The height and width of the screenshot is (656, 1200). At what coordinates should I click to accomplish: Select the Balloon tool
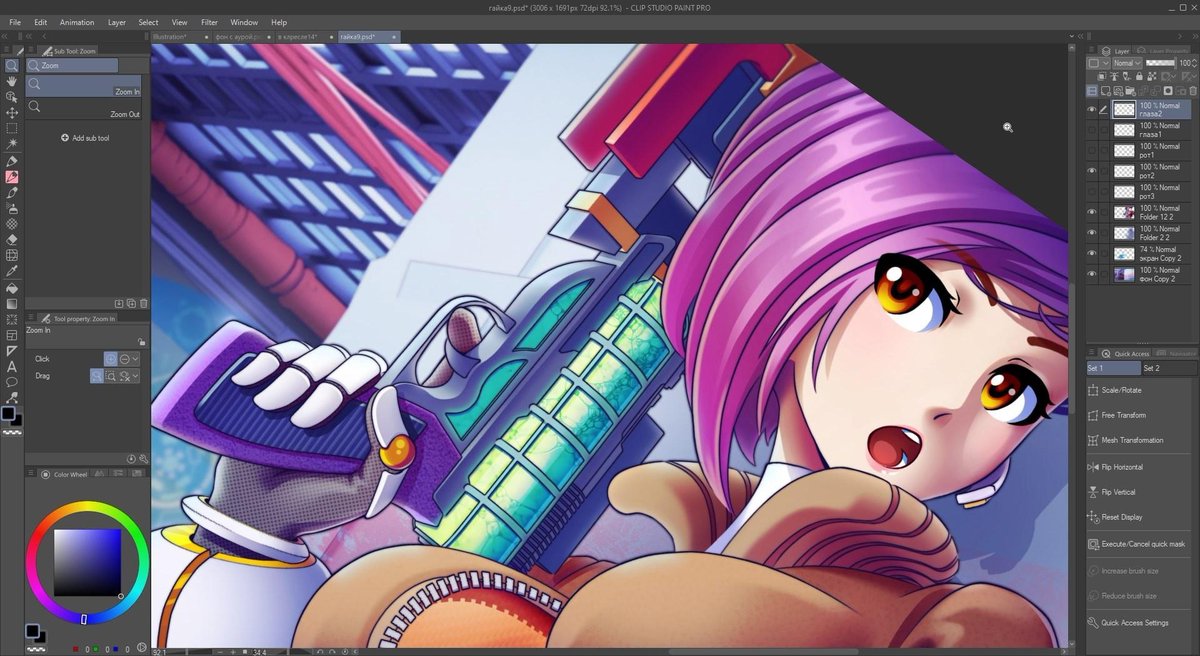click(12, 382)
